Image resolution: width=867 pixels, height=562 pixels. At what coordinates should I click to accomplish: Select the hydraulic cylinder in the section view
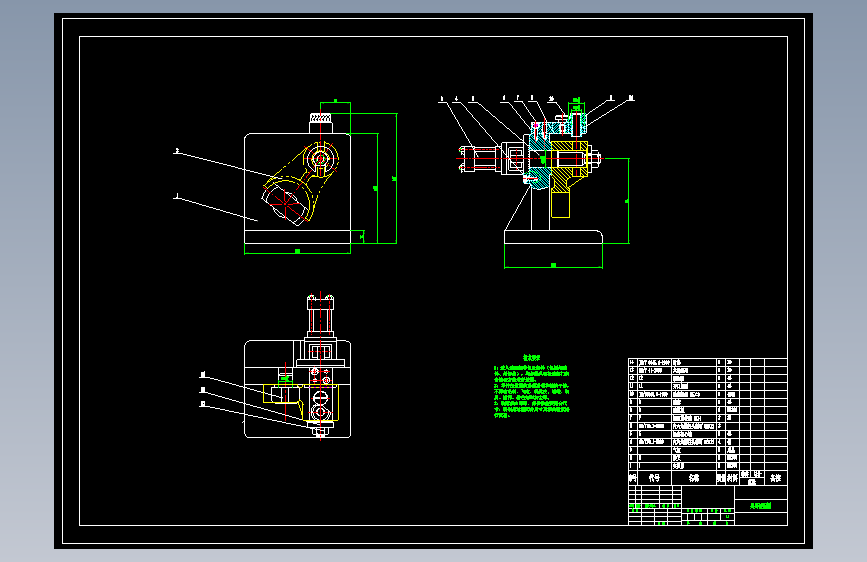coord(480,159)
